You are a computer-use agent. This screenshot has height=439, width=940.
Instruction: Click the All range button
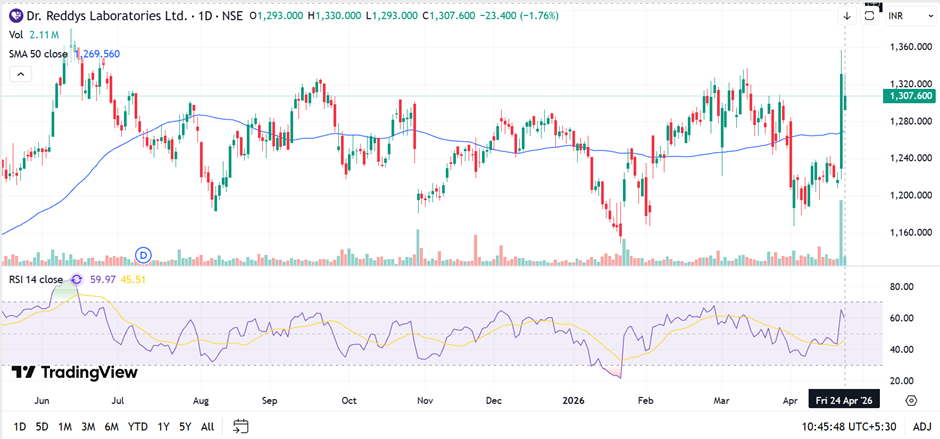coord(207,426)
